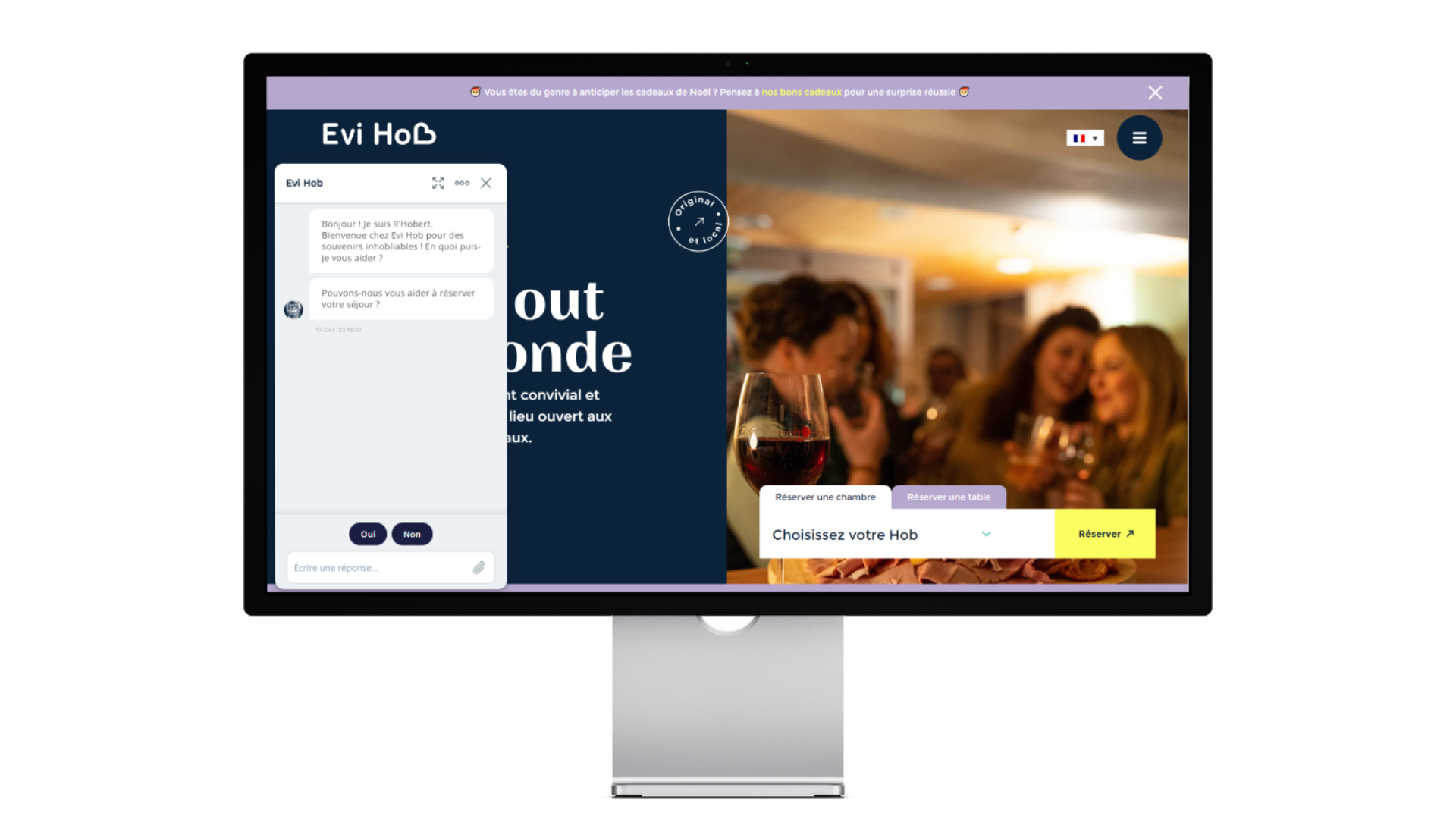Screen dimensions: 1456x819
Task: Click the attachment icon in chat input
Action: tap(478, 567)
